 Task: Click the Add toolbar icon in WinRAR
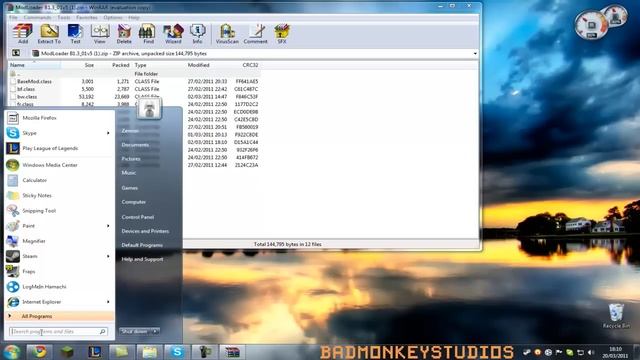pyautogui.click(x=23, y=33)
